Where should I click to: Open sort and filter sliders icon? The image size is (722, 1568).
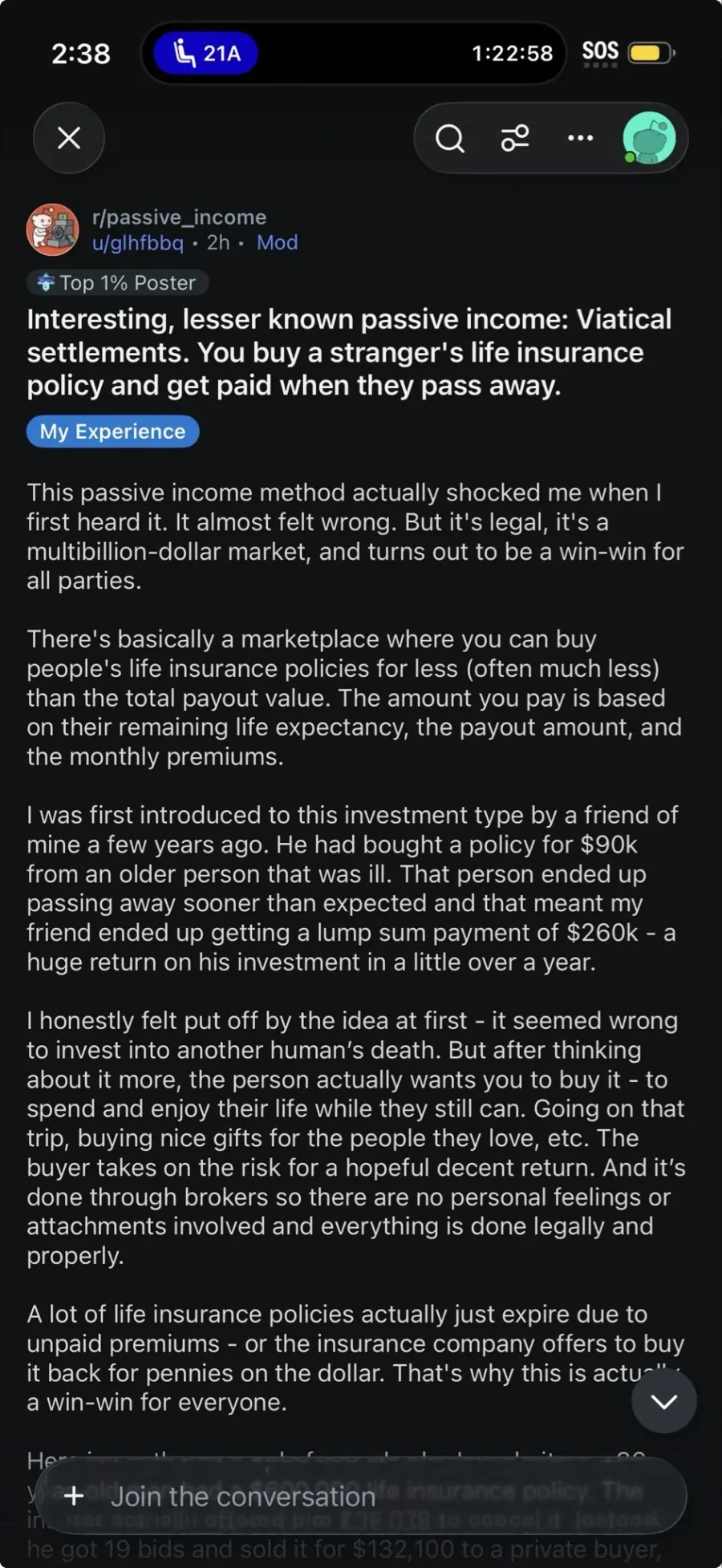(515, 138)
